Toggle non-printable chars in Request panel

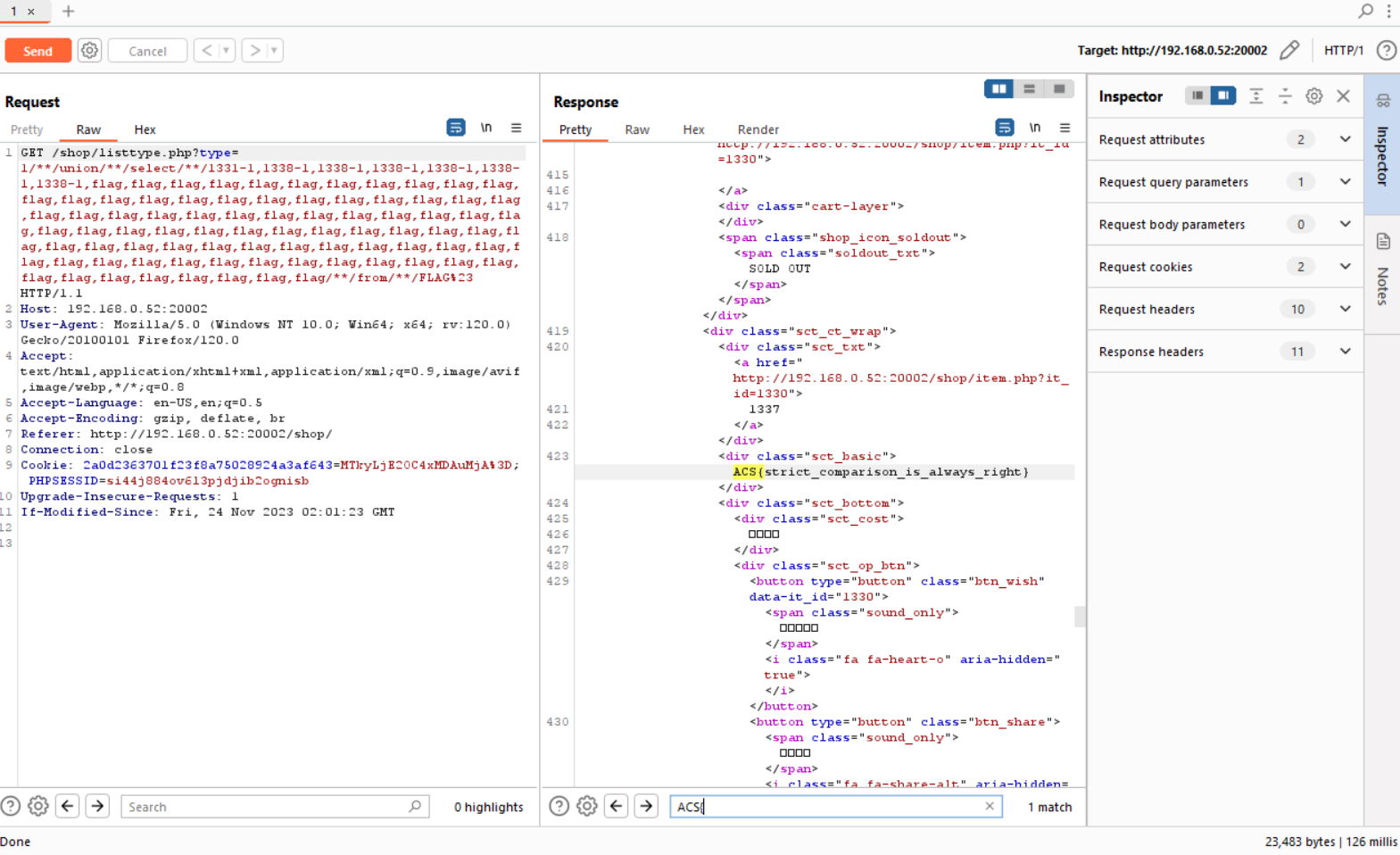point(486,128)
